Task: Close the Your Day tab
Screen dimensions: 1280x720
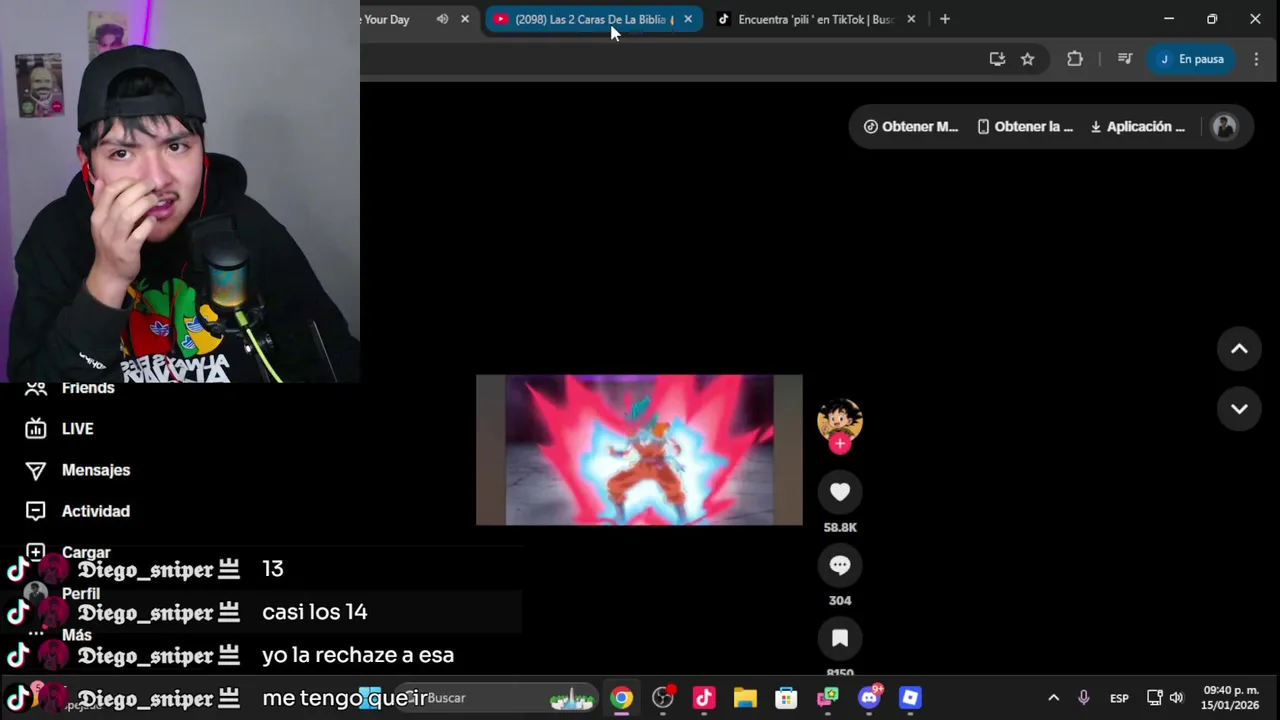Action: (x=465, y=19)
